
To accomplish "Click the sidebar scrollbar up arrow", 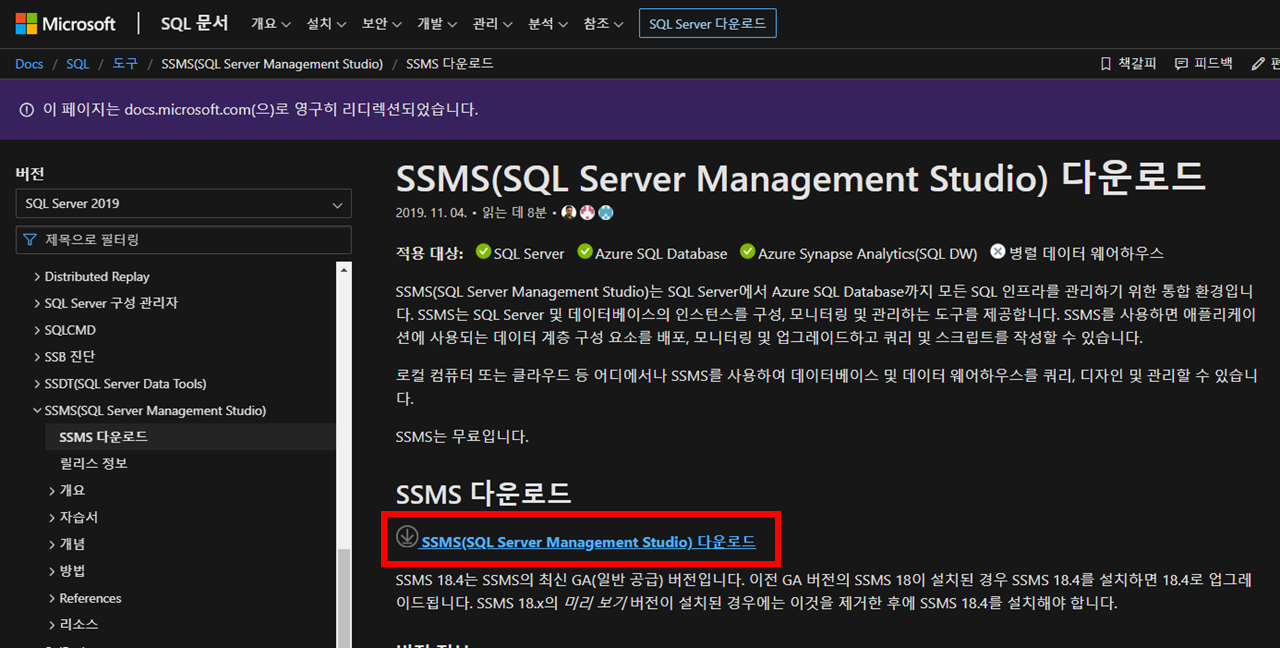I will (x=344, y=270).
